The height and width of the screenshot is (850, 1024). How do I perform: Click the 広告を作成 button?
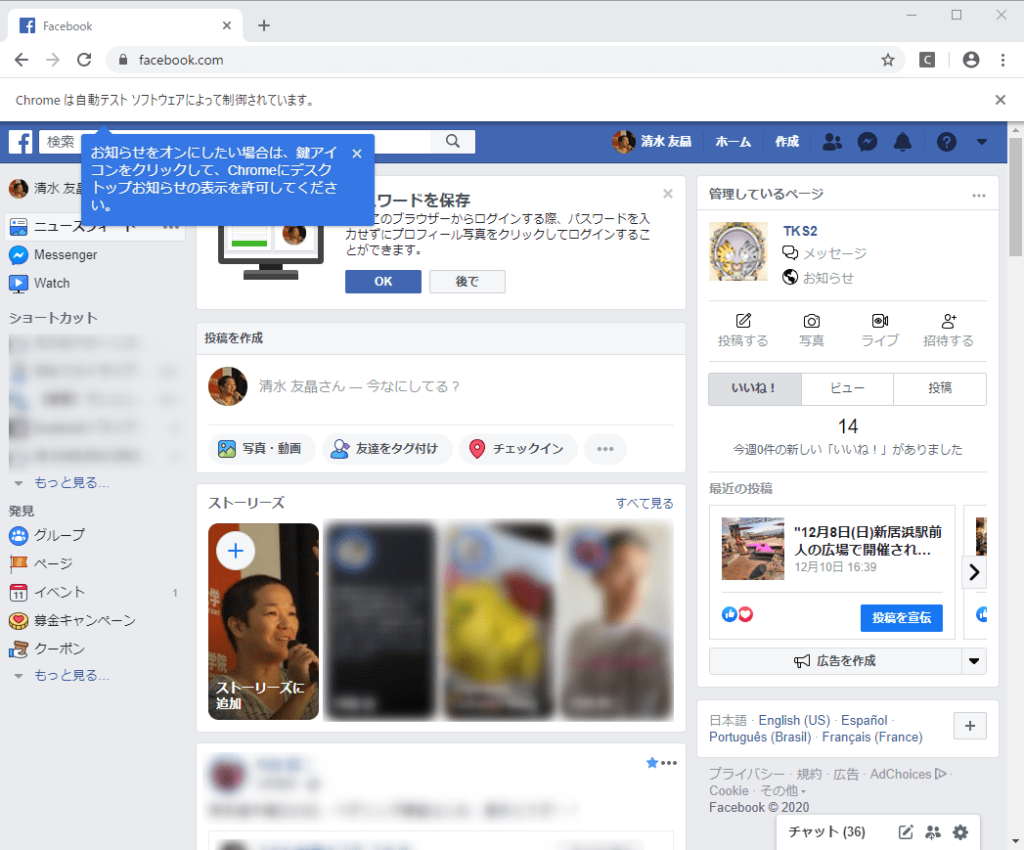(x=835, y=661)
